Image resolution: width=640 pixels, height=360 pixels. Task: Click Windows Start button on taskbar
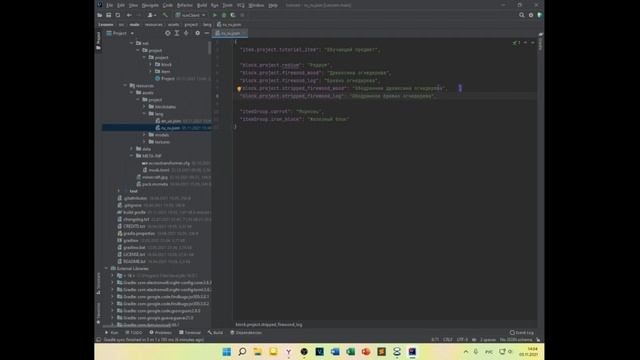(227, 352)
